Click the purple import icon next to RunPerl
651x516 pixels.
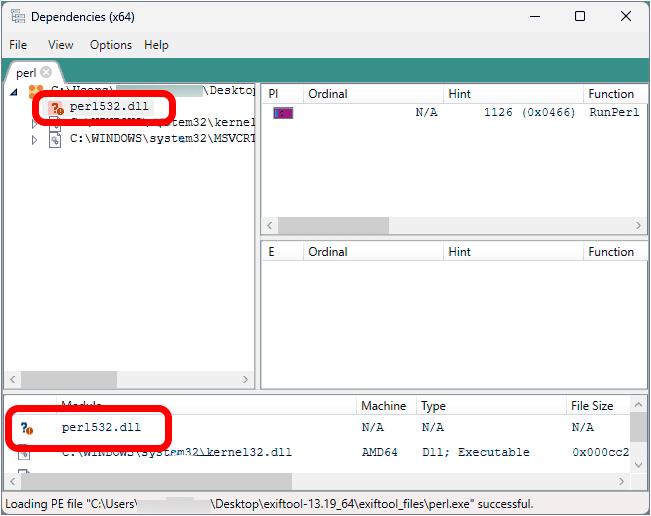[283, 113]
